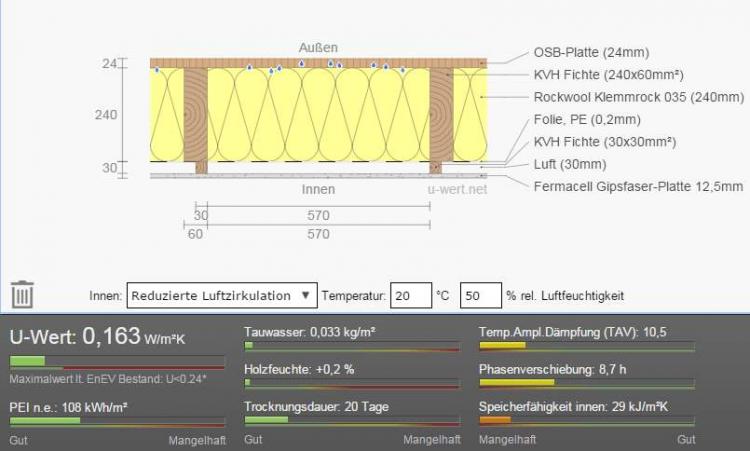
Task: Click the relative humidity field showing 50
Action: [479, 296]
